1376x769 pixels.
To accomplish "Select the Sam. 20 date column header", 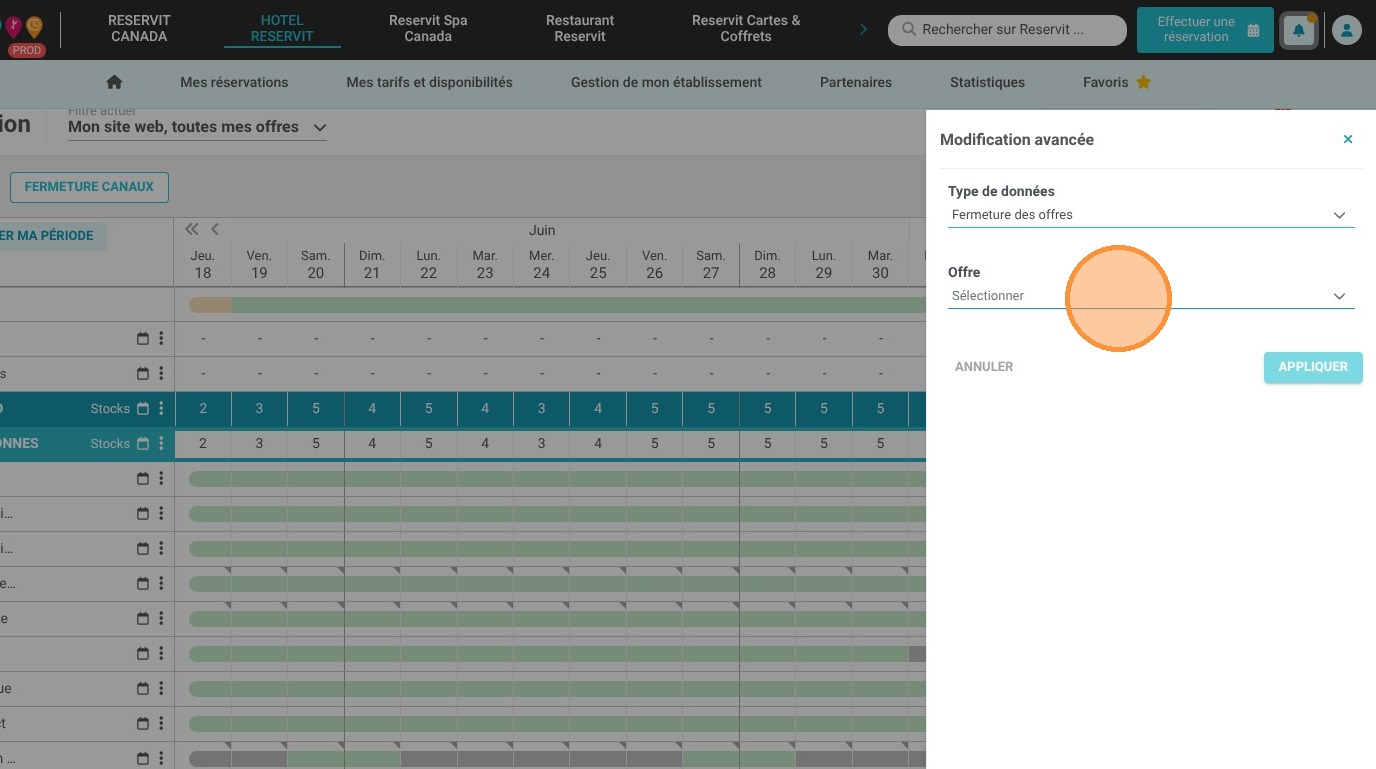I will pyautogui.click(x=316, y=265).
